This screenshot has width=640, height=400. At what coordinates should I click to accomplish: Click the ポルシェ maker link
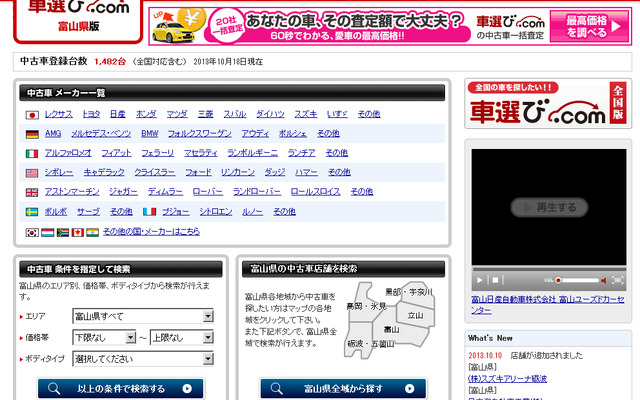(x=293, y=133)
